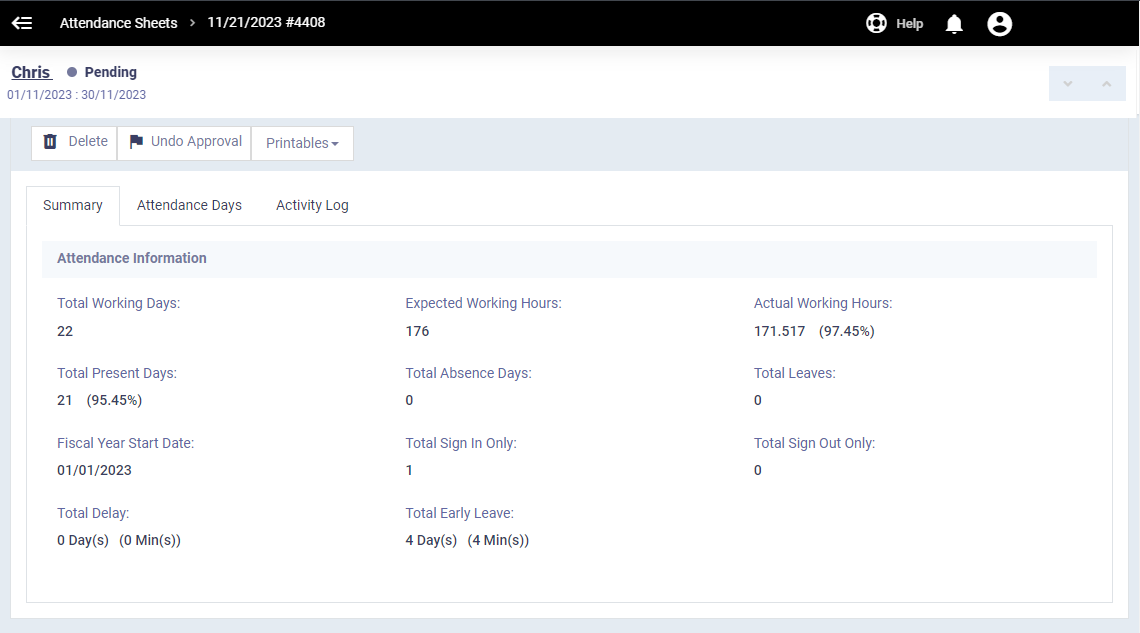Expand the Printables dropdown

coord(302,143)
